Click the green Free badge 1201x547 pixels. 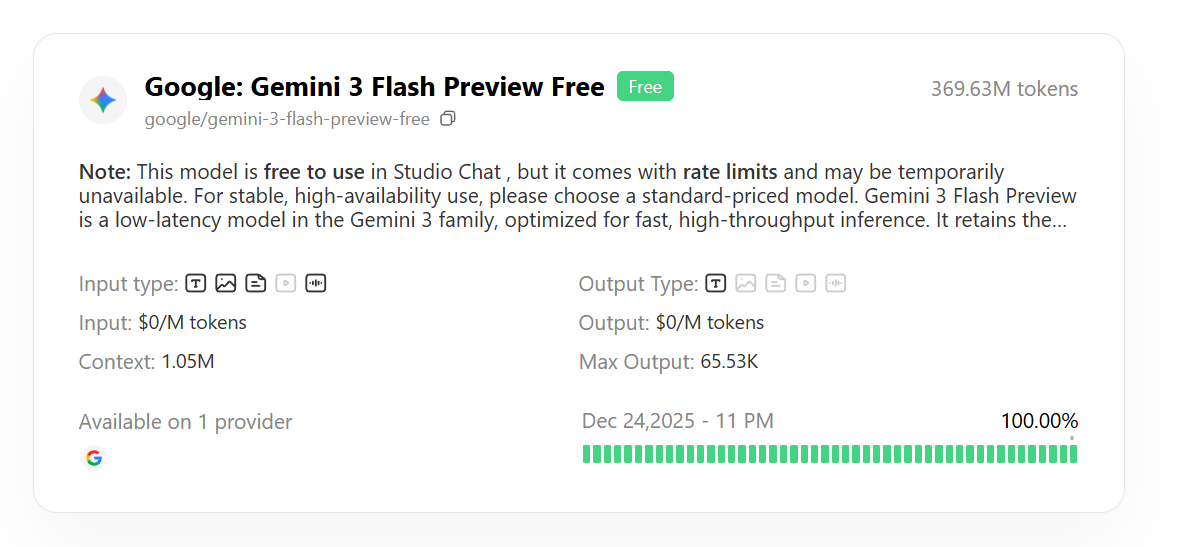pos(645,87)
